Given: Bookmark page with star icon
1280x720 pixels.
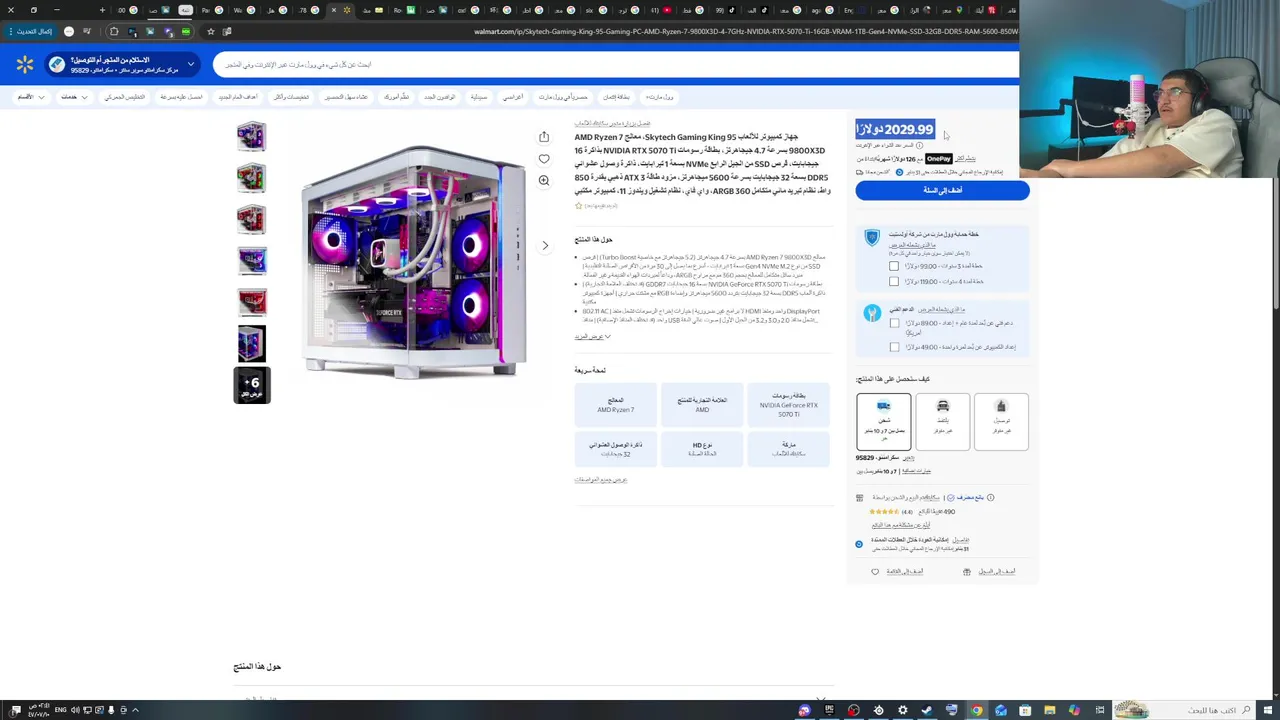Looking at the screenshot, I should pos(210,31).
